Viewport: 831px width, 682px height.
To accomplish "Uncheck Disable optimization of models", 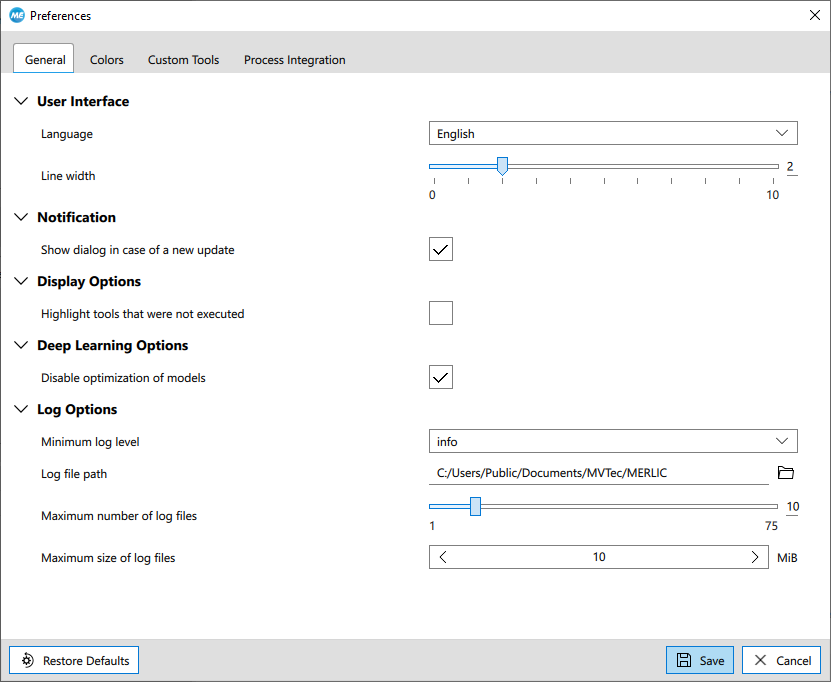I will click(x=441, y=377).
